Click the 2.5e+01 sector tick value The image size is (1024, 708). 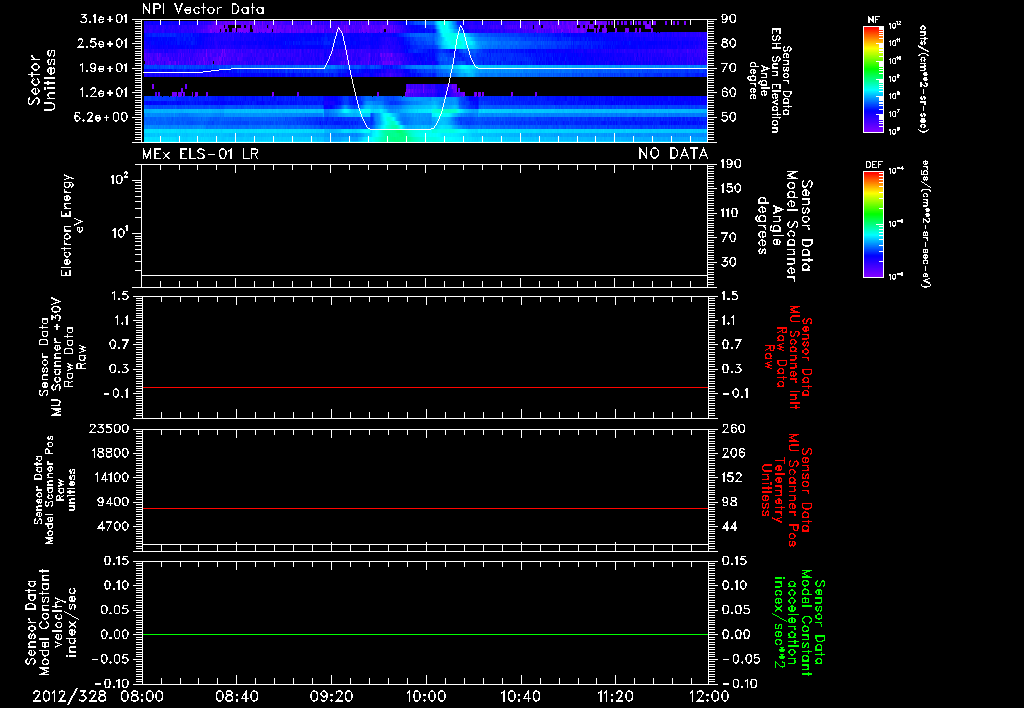pyautogui.click(x=104, y=43)
